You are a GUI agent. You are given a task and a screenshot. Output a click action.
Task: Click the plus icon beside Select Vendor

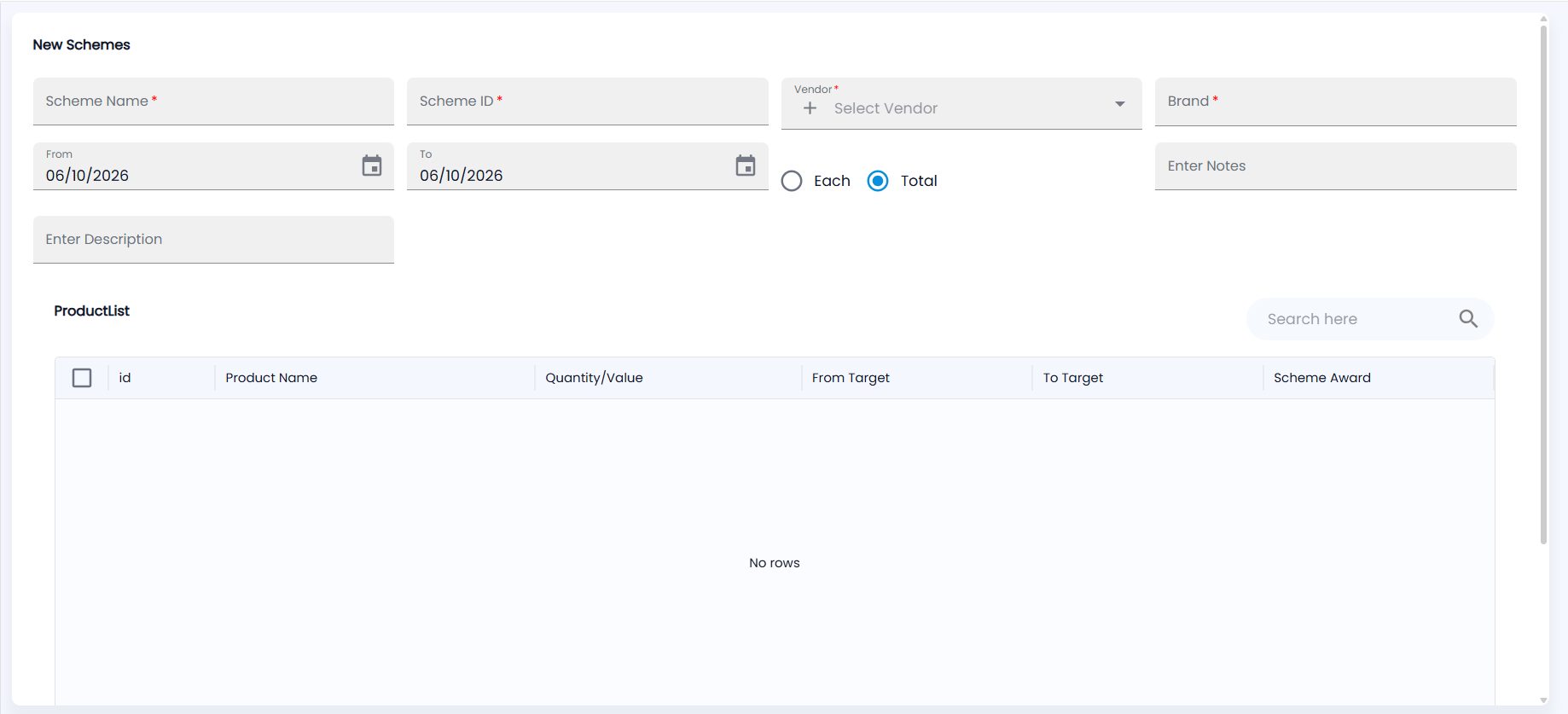click(x=810, y=108)
